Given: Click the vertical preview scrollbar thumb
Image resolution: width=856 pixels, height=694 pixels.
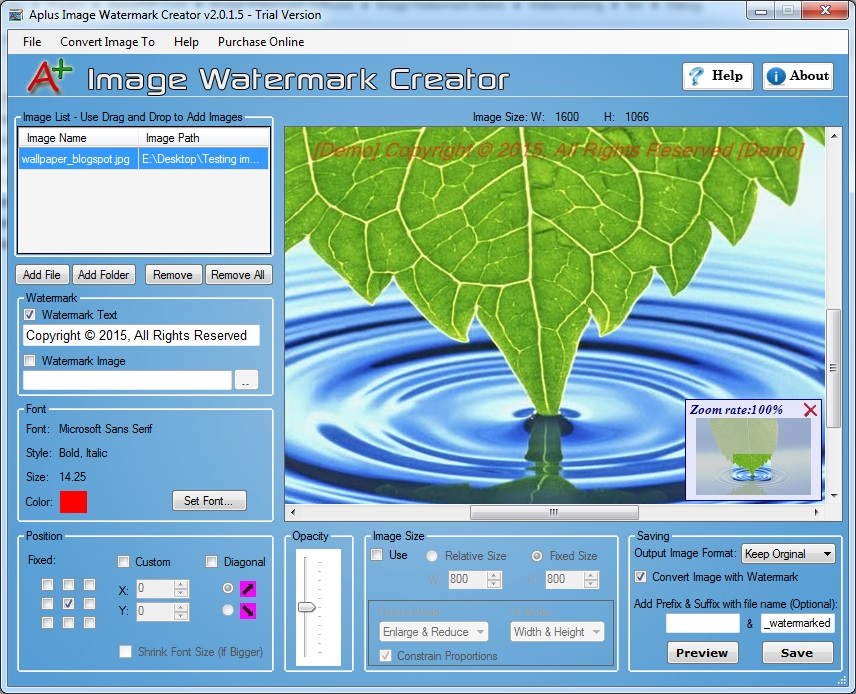Looking at the screenshot, I should pyautogui.click(x=833, y=368).
